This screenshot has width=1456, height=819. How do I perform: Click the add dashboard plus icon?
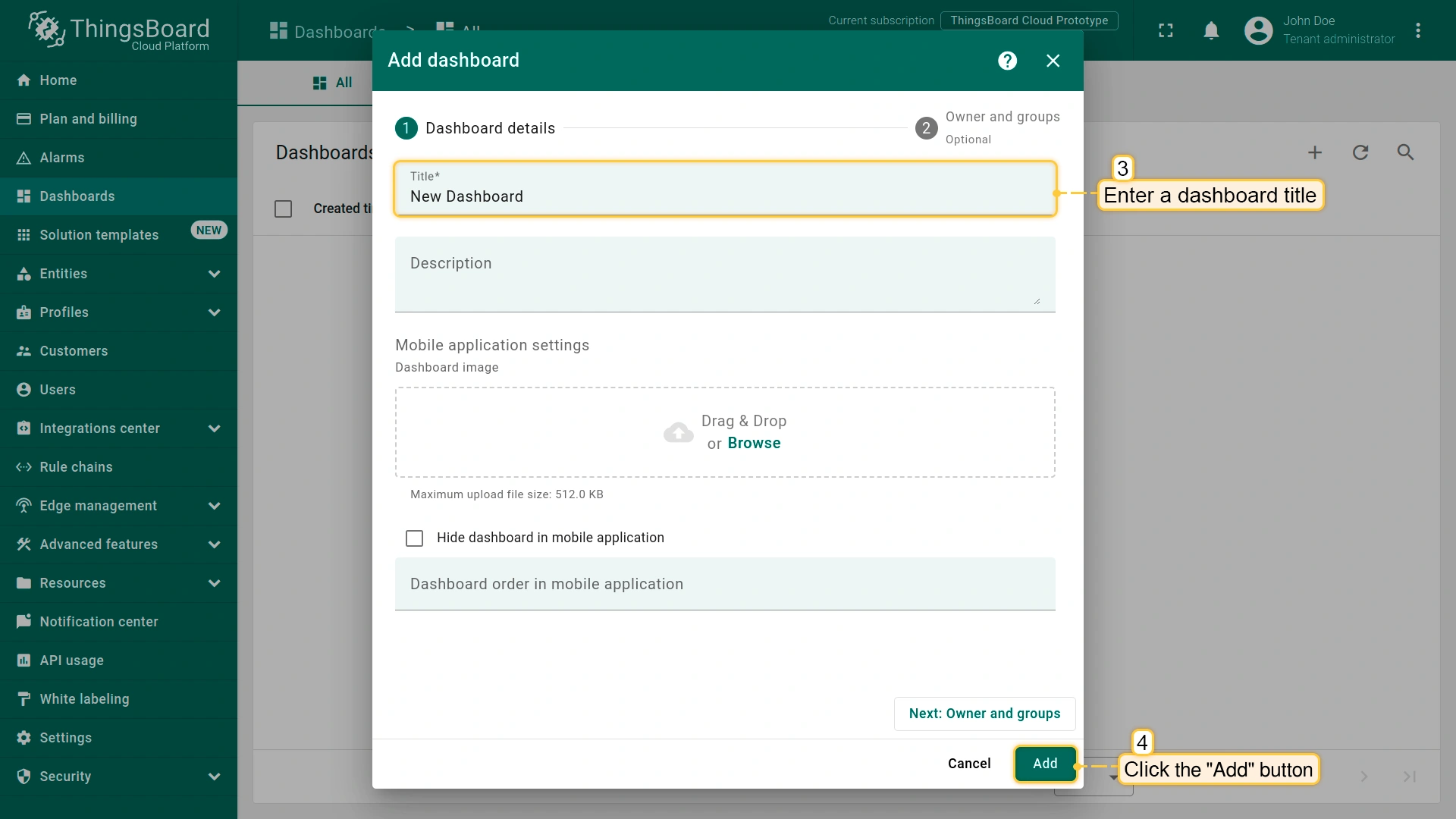[x=1315, y=152]
